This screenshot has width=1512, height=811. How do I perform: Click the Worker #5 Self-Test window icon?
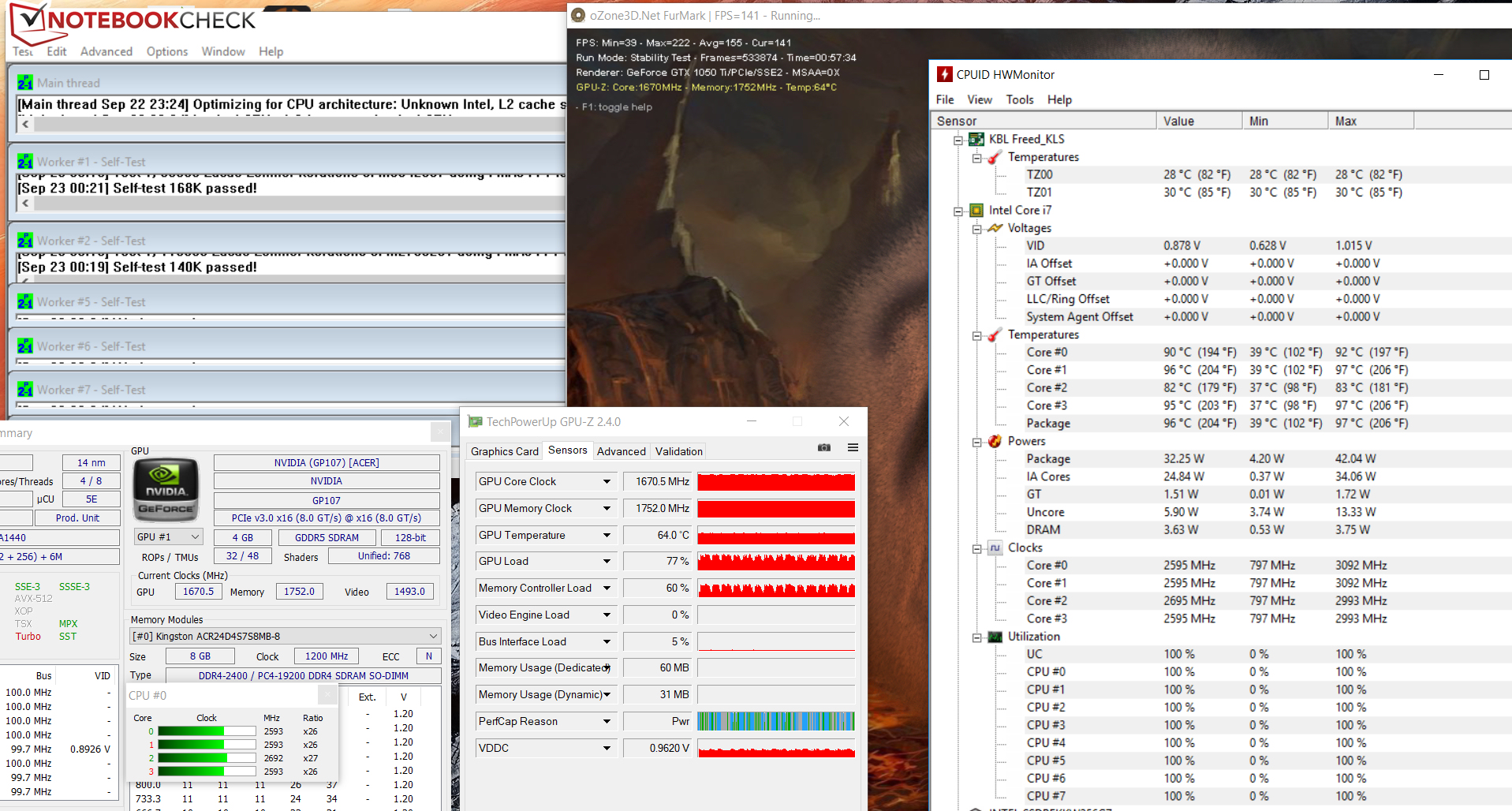25,302
